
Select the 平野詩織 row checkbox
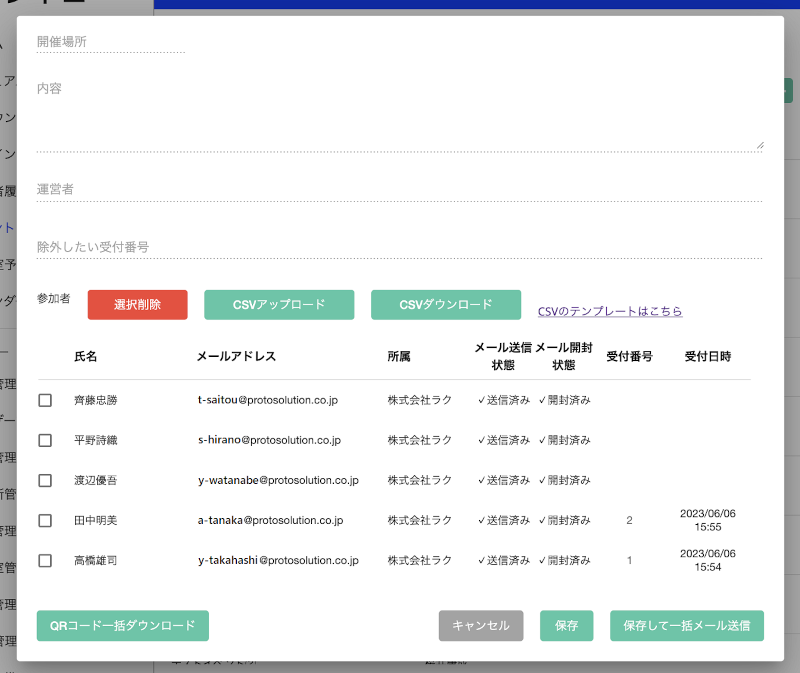point(45,440)
